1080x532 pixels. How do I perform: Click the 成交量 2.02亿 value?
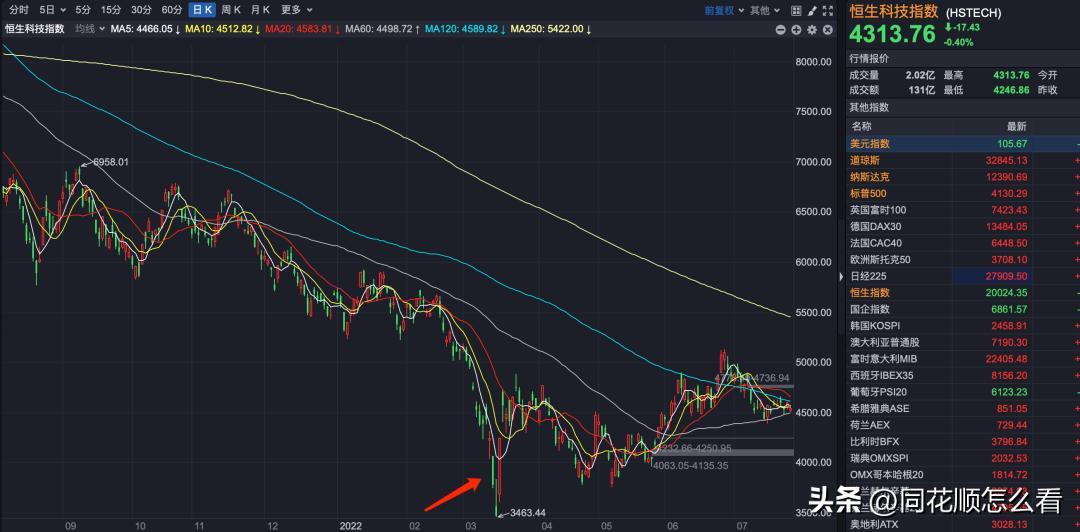coord(920,75)
